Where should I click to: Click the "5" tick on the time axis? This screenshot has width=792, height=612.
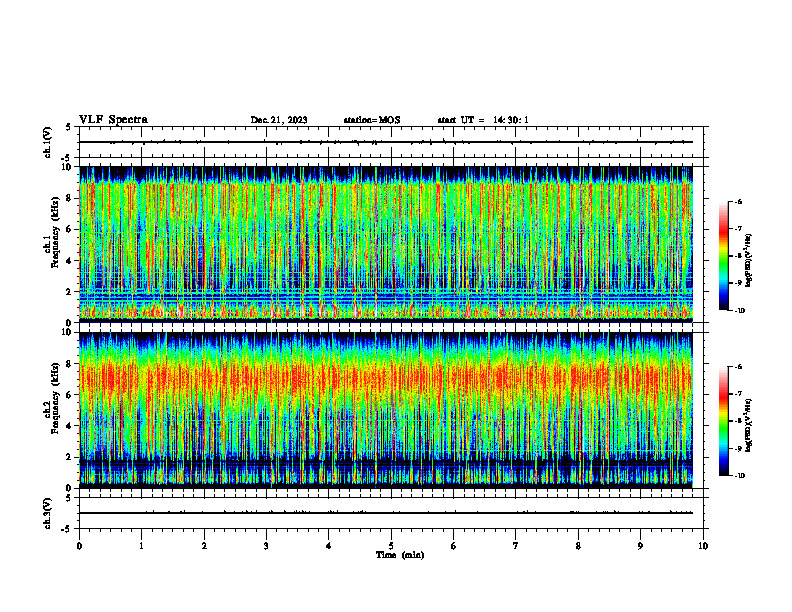click(391, 546)
